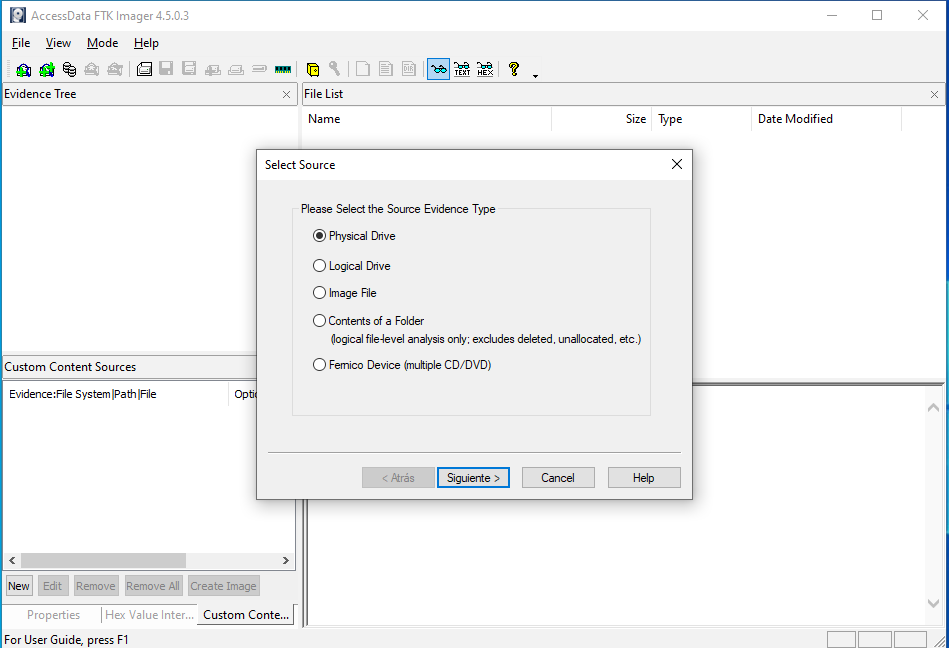Click the Export Logical Image (AD1) icon
Viewport: 949px width, 648px height.
[189, 69]
